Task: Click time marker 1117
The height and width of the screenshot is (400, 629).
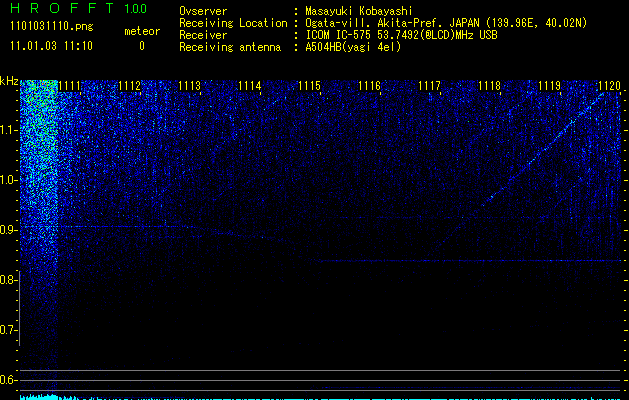Action: click(x=429, y=86)
